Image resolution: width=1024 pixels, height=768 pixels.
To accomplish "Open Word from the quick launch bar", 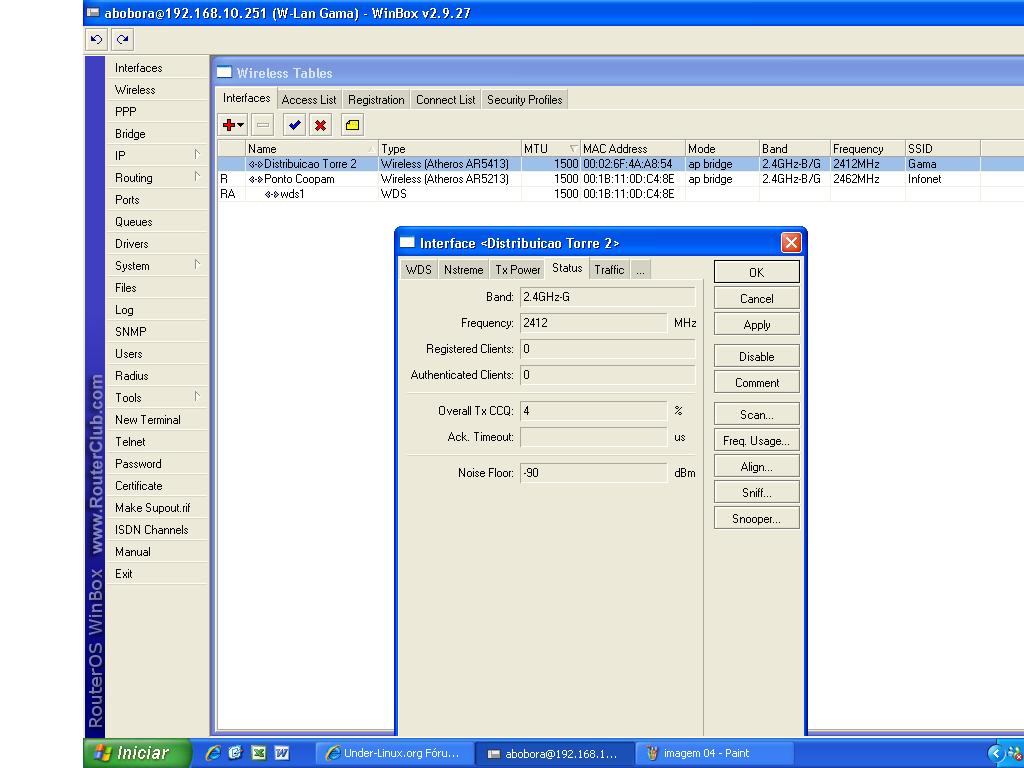I will point(282,753).
